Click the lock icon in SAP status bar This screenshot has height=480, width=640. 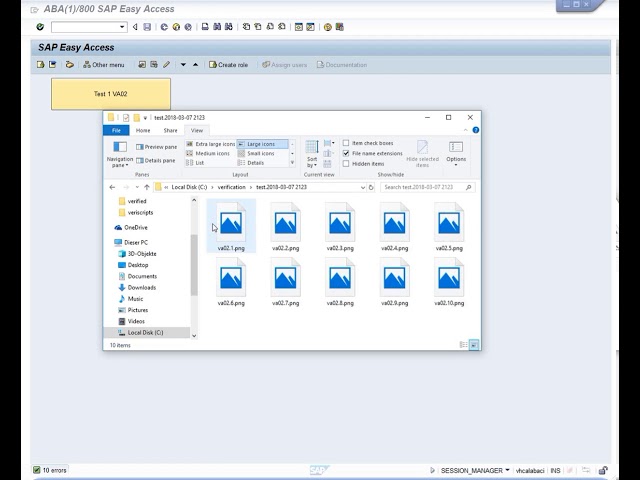(x=603, y=471)
